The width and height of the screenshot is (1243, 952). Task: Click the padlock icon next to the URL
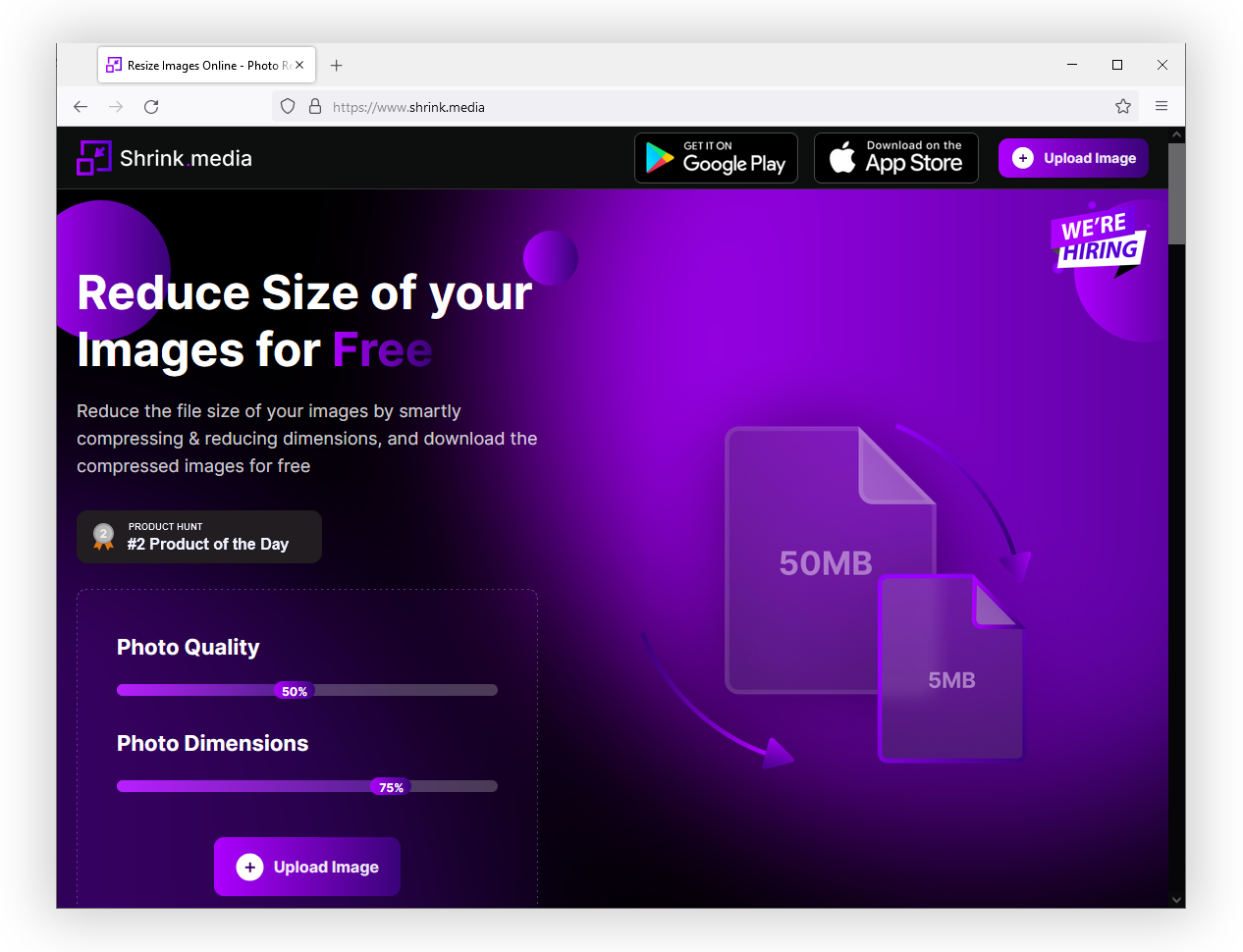point(314,106)
